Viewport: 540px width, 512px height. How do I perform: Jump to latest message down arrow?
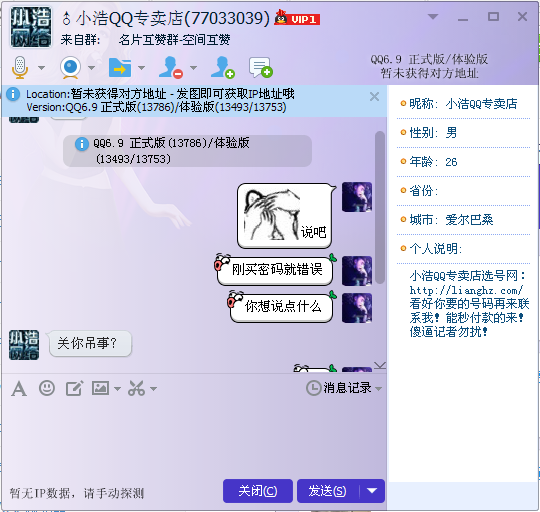[x=380, y=366]
